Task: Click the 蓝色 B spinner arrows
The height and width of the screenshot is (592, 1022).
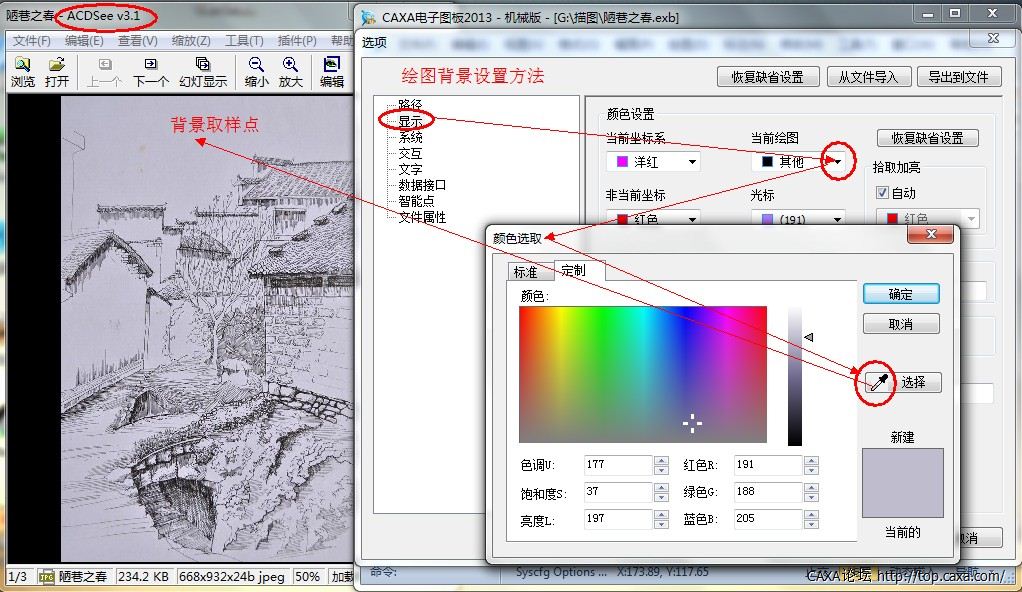Action: [x=811, y=520]
